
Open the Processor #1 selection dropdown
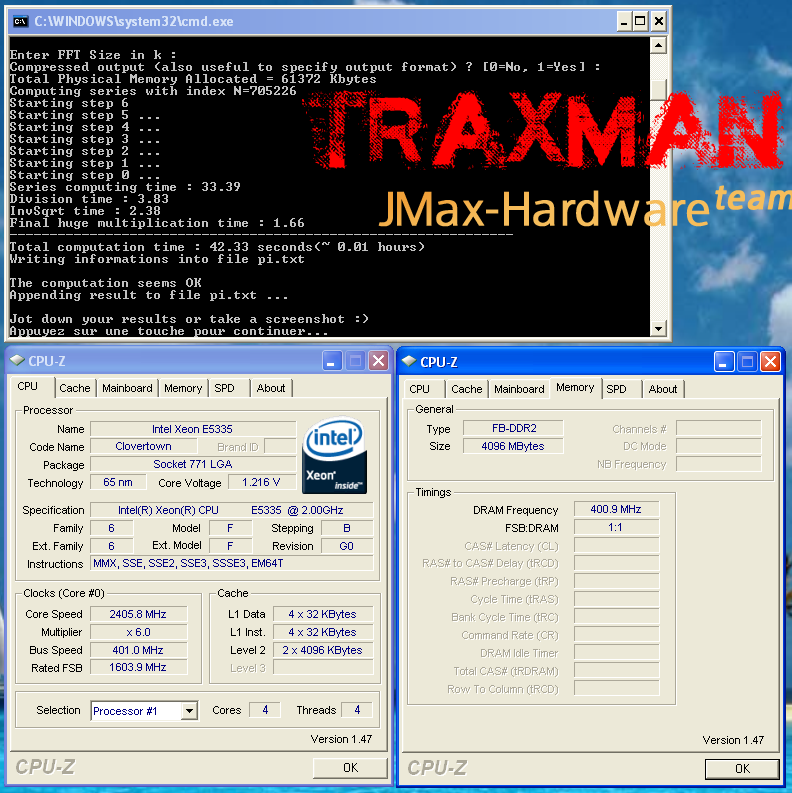(189, 711)
